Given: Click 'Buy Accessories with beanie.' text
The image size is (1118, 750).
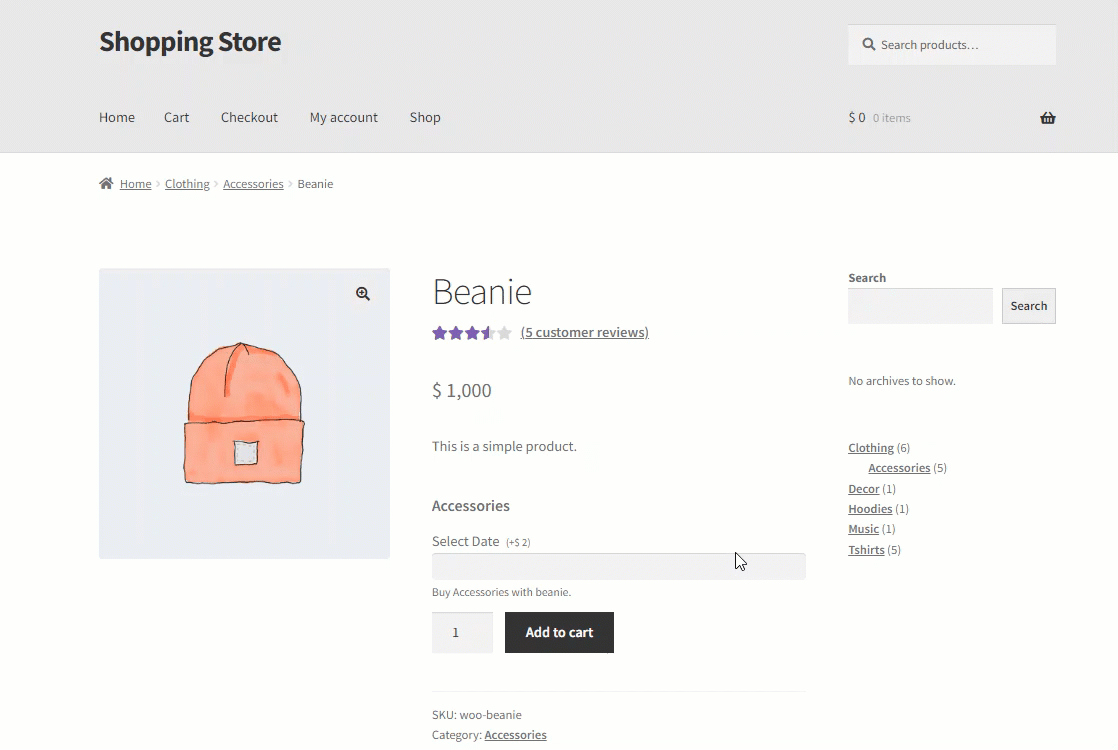Looking at the screenshot, I should [501, 592].
